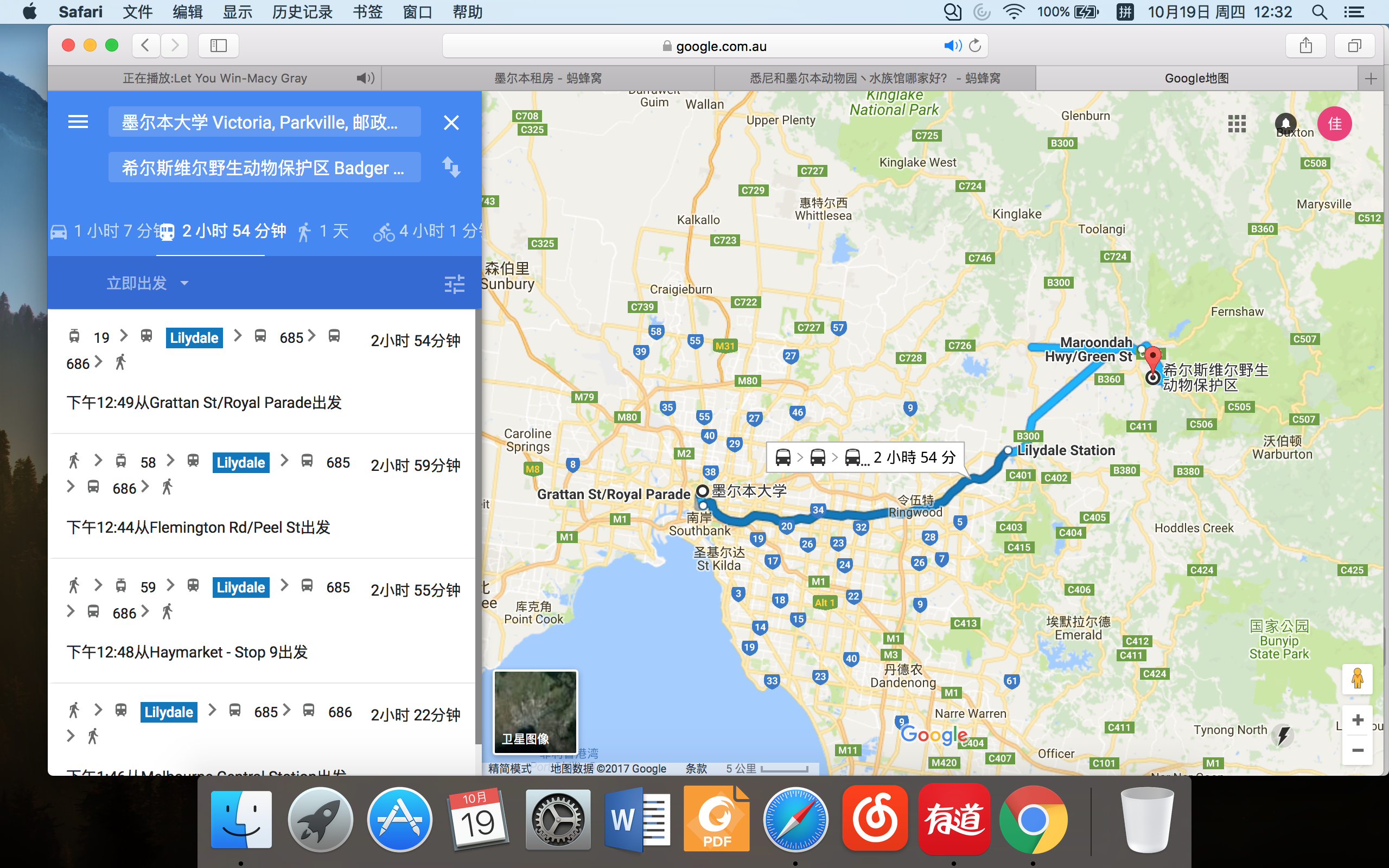Screen dimensions: 1389x868
Task: Open route options filter icon
Action: tap(454, 284)
